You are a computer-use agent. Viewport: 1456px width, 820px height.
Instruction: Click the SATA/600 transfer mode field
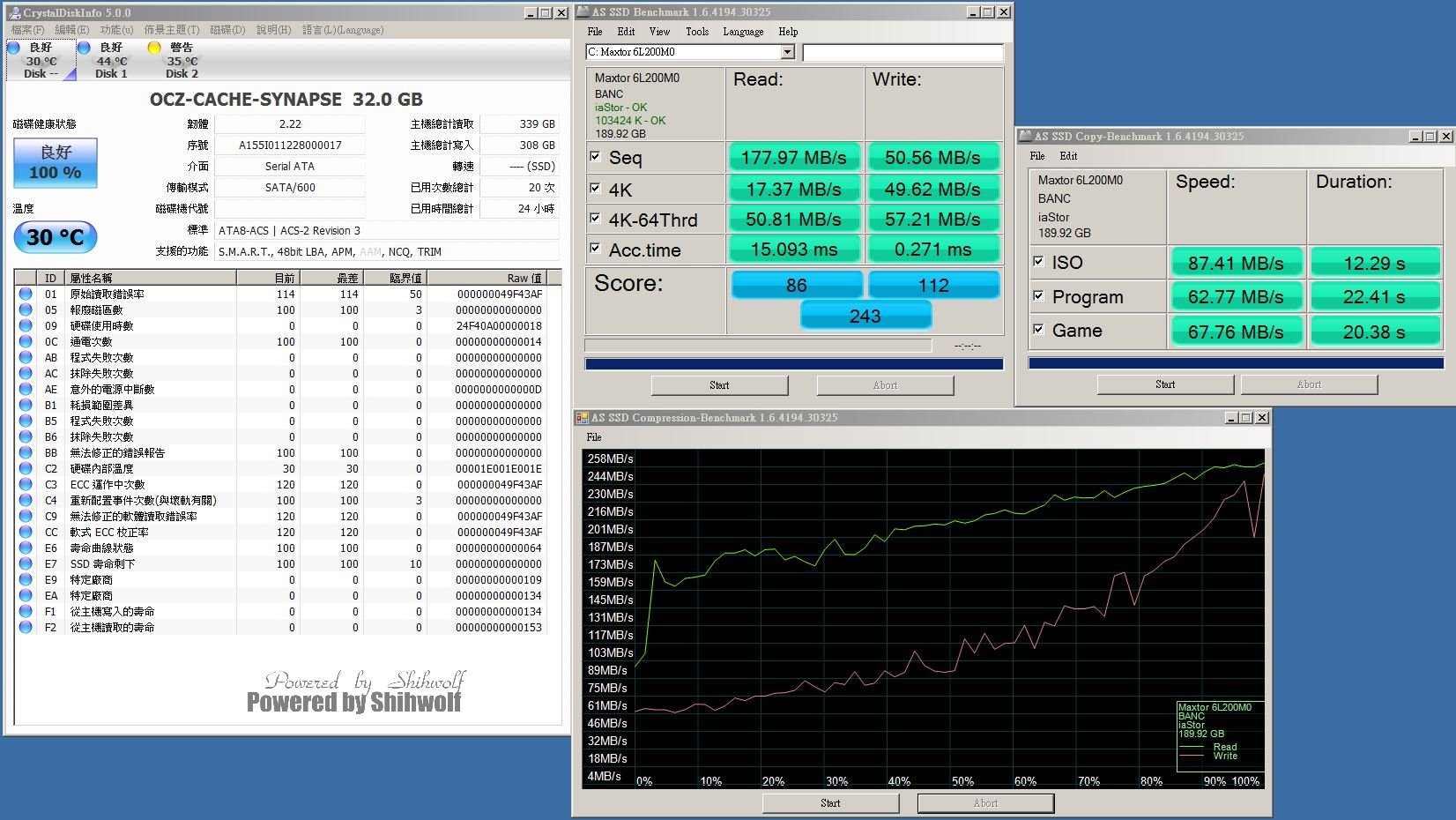coord(290,188)
